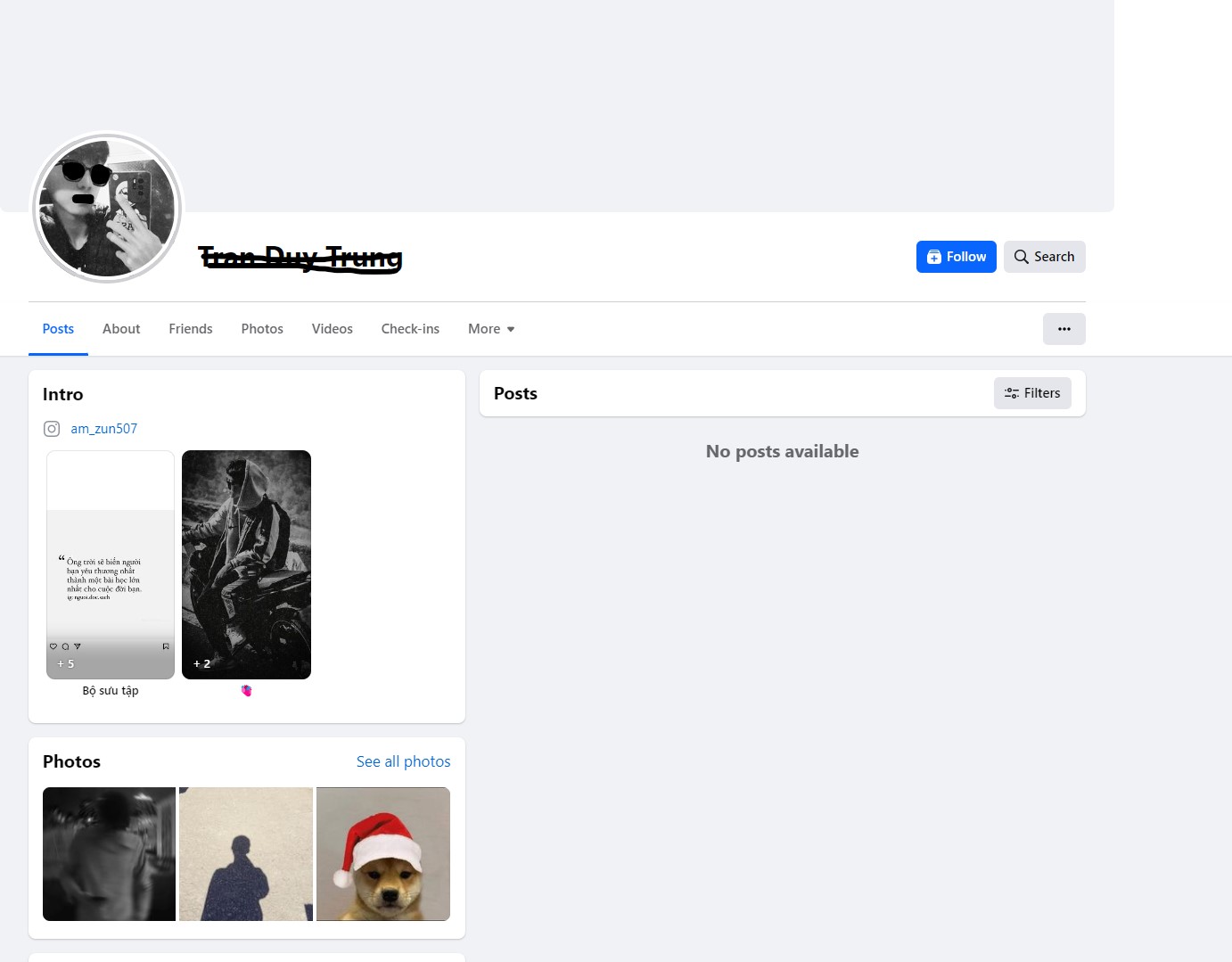Click the Follow button
The height and width of the screenshot is (962, 1232).
click(x=957, y=257)
